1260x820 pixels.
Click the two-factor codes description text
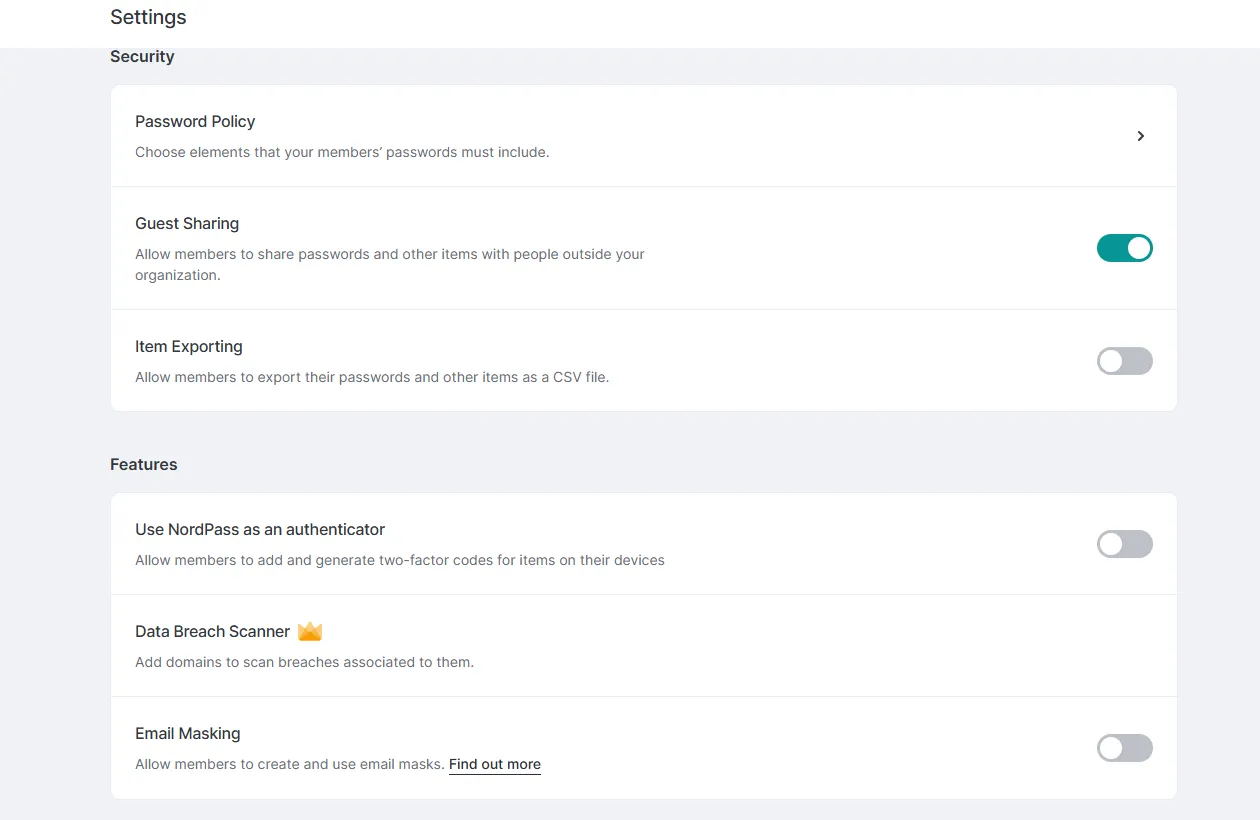point(400,560)
